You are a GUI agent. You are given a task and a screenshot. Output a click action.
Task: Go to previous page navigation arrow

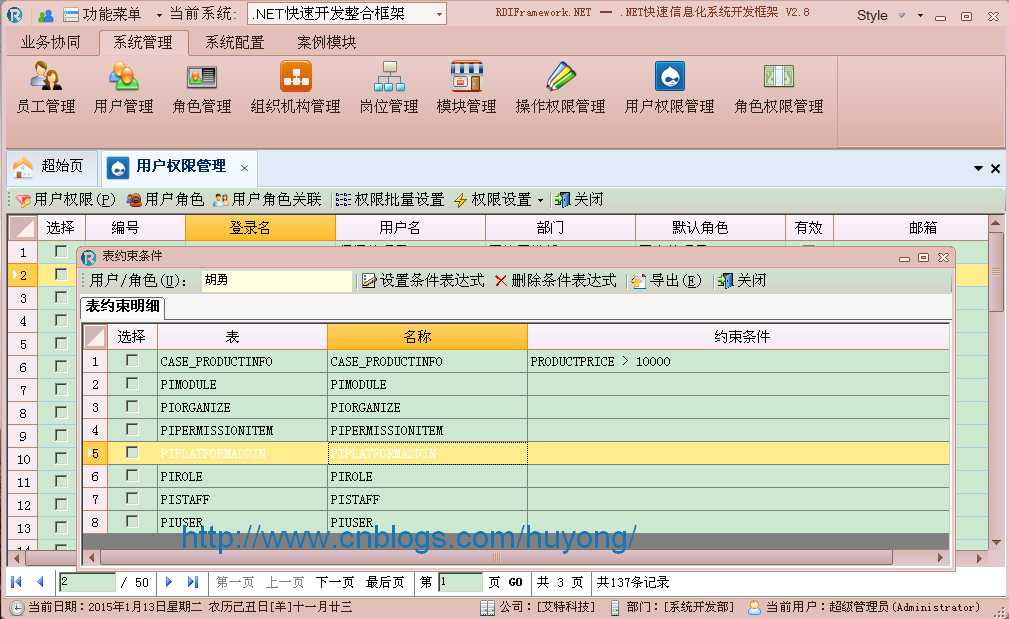40,582
